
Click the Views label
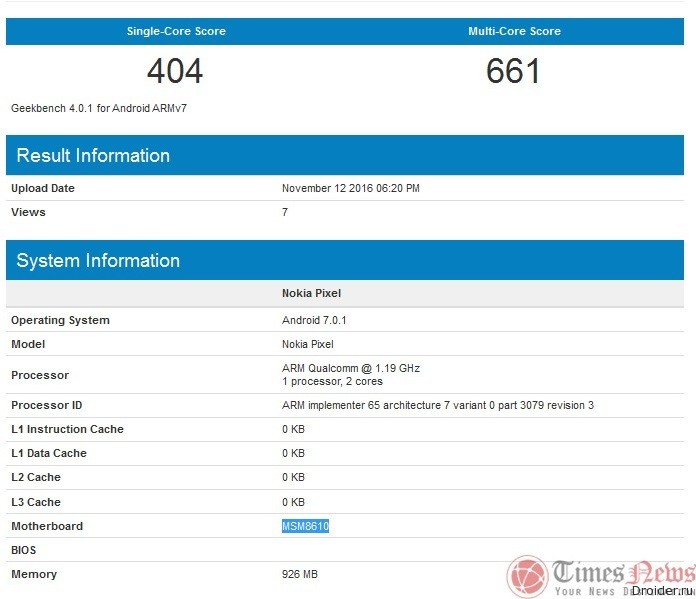28,212
